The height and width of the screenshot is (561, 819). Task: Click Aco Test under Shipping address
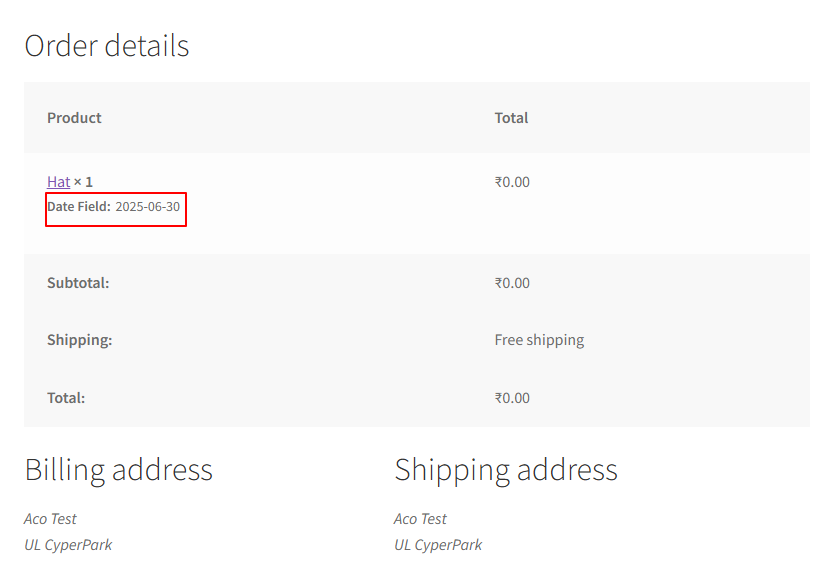coord(420,519)
